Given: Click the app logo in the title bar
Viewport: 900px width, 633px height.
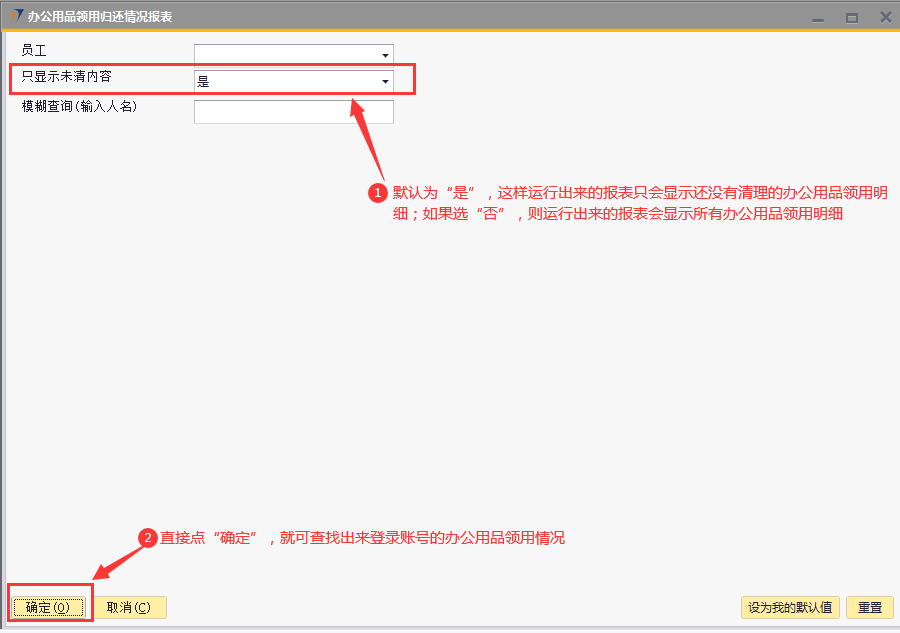Looking at the screenshot, I should pos(15,17).
